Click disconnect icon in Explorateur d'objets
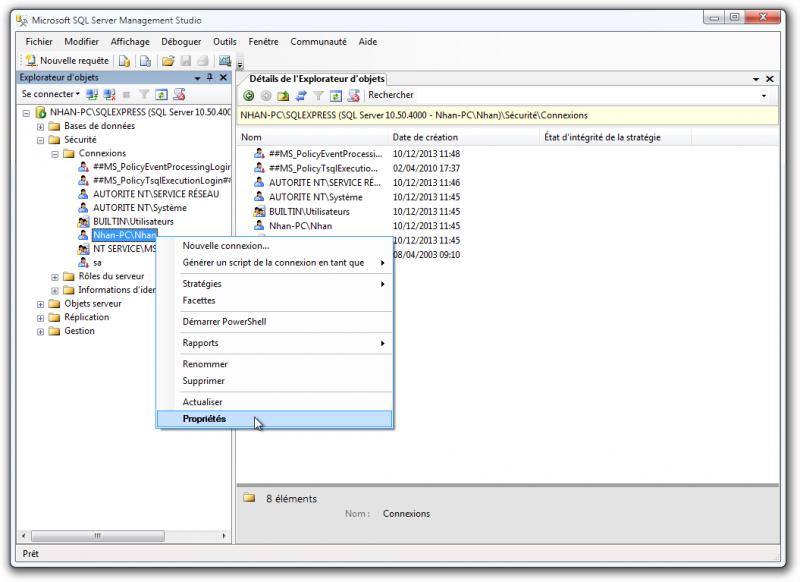800x582 pixels. click(x=109, y=94)
